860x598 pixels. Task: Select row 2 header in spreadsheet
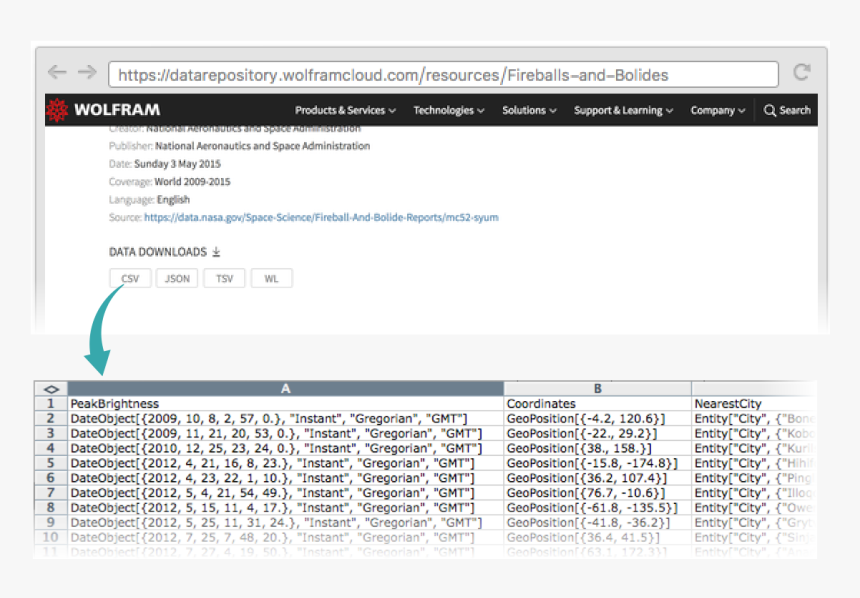pos(51,419)
